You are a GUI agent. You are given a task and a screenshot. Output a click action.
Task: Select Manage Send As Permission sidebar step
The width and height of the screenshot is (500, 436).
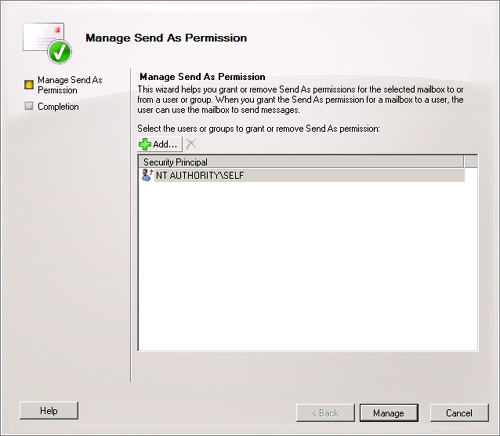pos(70,85)
